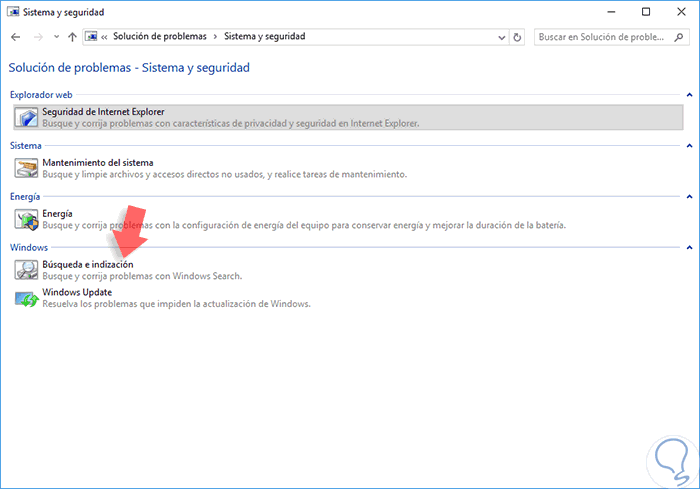The image size is (700, 489).
Task: Collapse the Energía section
Action: click(689, 196)
